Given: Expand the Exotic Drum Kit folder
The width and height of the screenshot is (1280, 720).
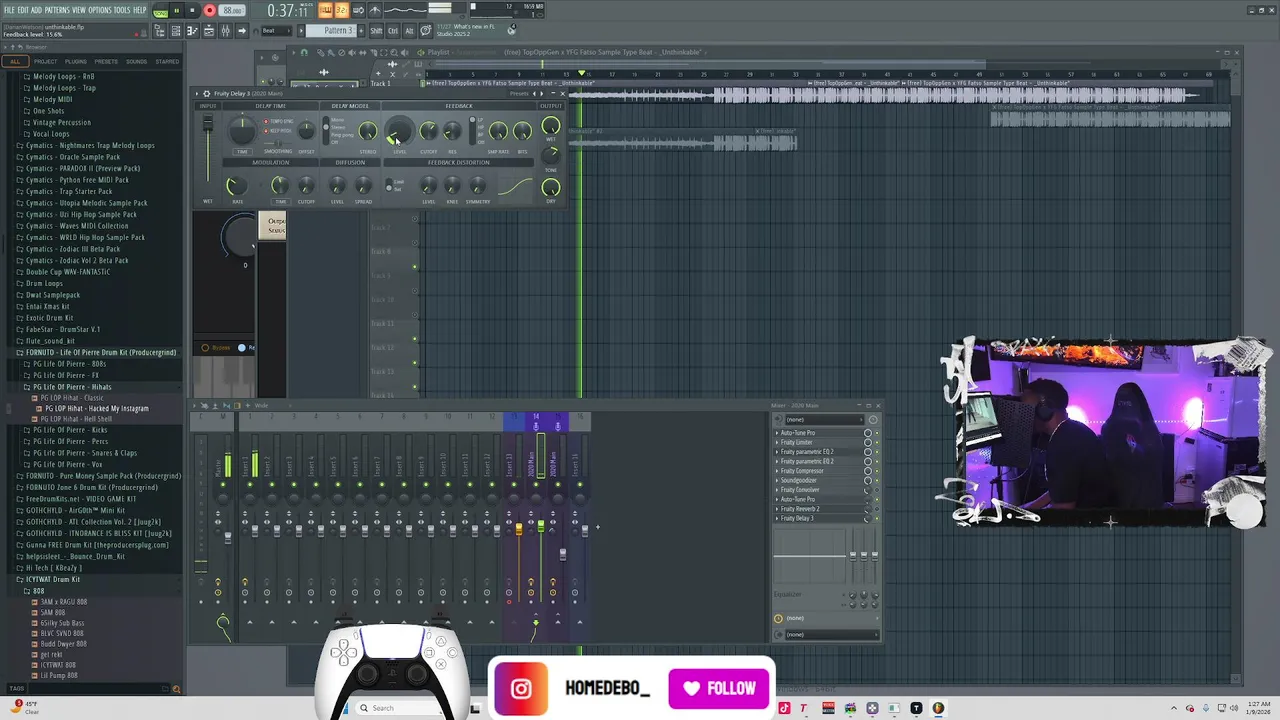Looking at the screenshot, I should coord(49,318).
